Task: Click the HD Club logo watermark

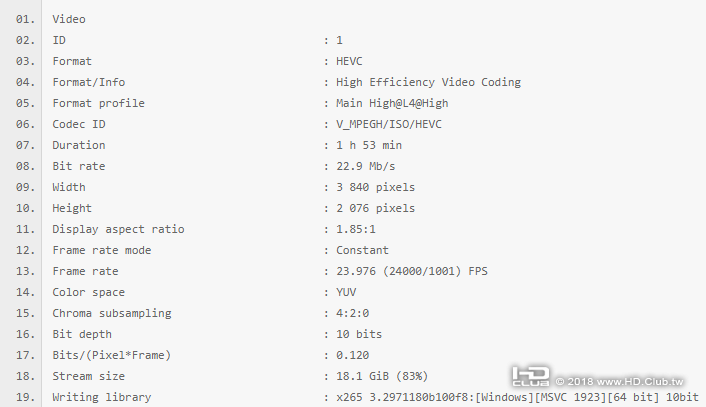Action: (532, 377)
